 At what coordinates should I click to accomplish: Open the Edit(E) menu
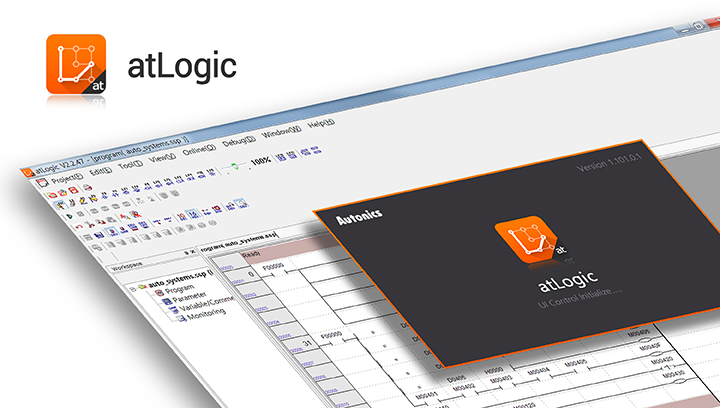coord(101,171)
